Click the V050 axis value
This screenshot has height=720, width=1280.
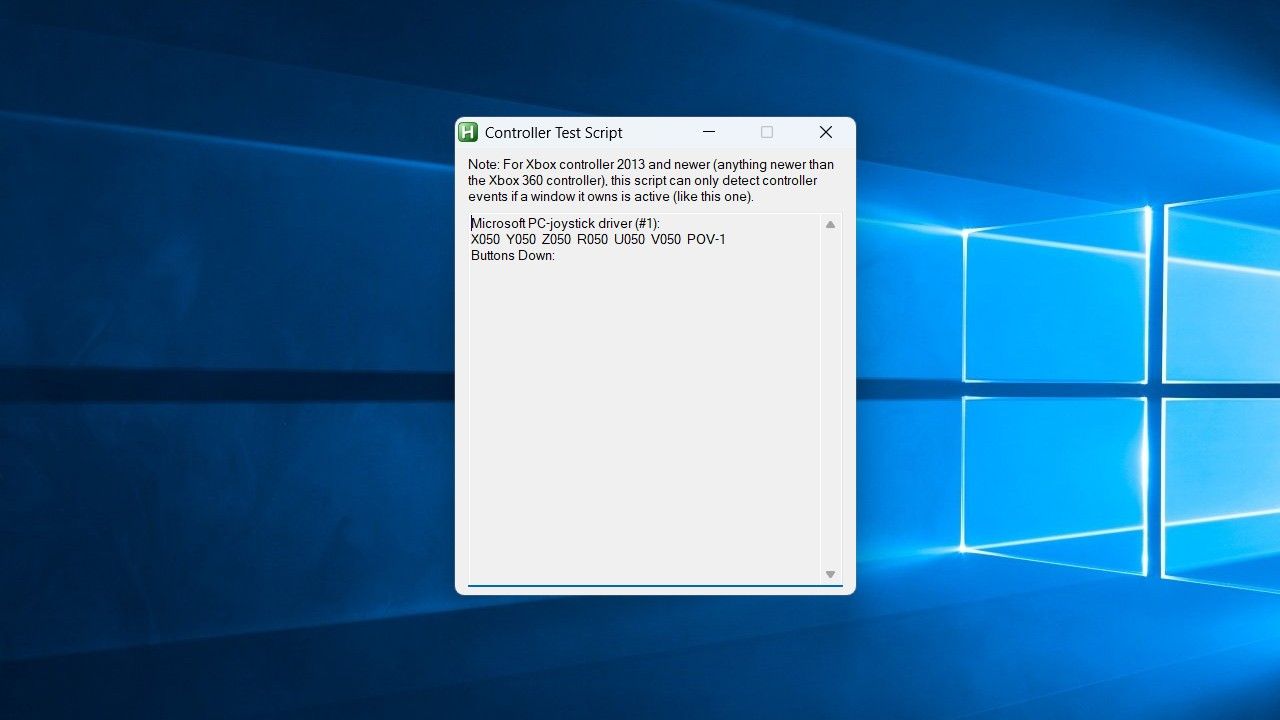tap(666, 240)
